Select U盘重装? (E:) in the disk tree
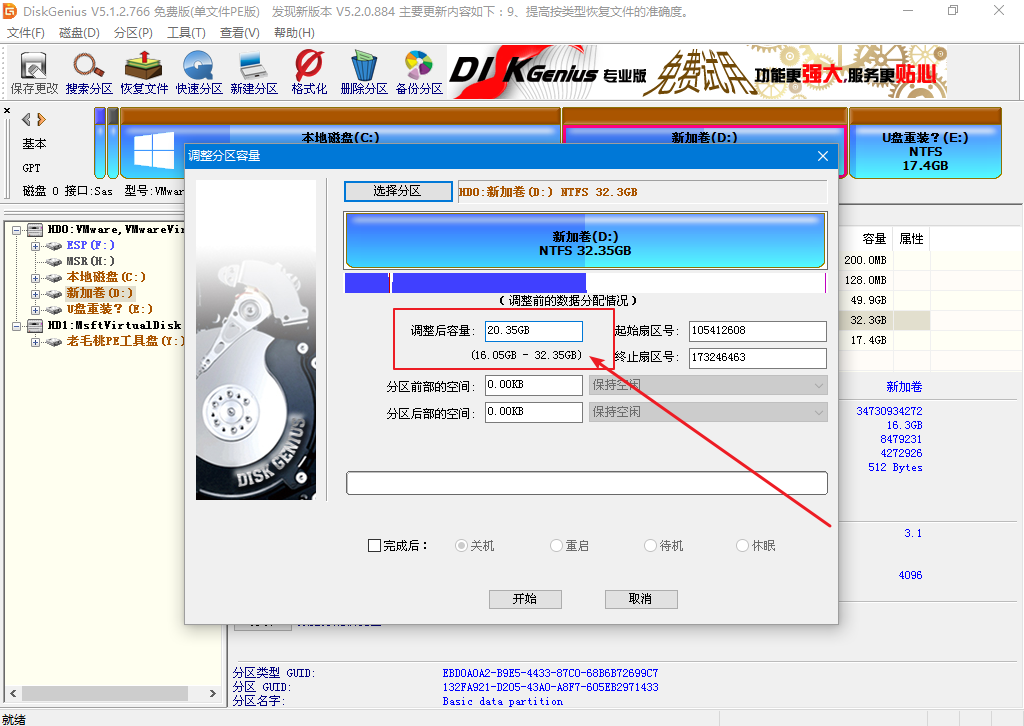Image resolution: width=1024 pixels, height=726 pixels. tap(109, 309)
